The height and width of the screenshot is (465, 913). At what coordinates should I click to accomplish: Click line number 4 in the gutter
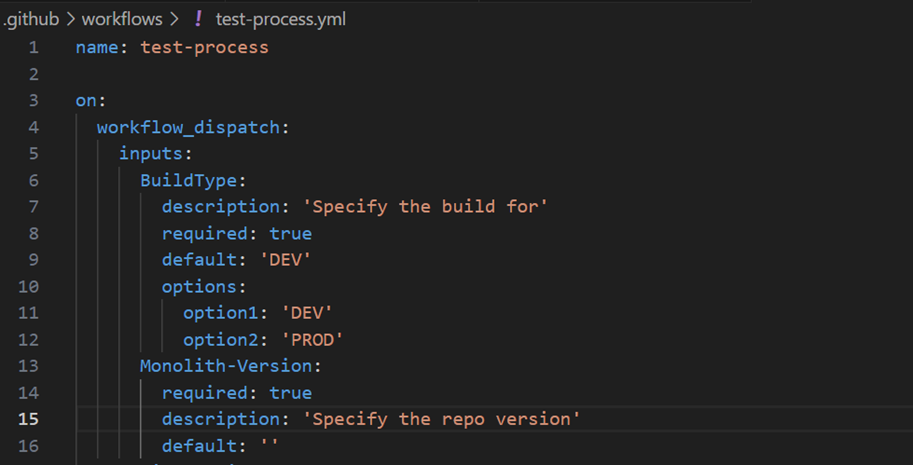tap(34, 127)
